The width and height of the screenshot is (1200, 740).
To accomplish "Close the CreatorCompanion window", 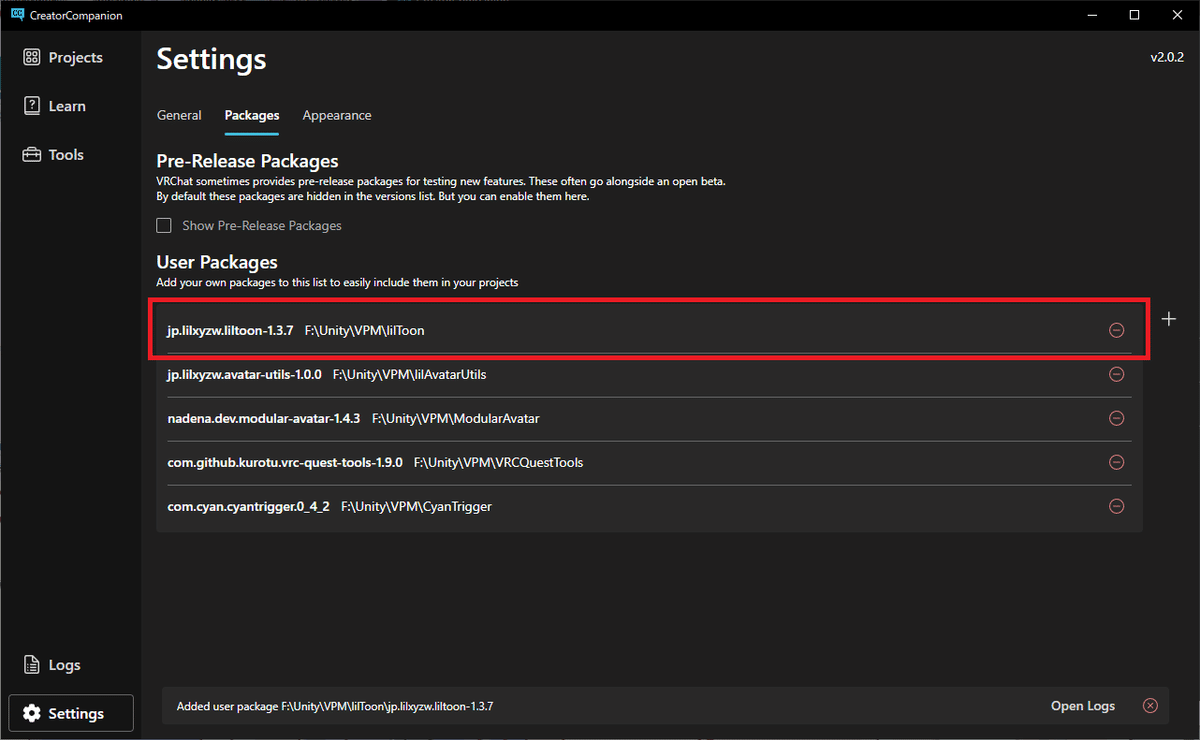I will click(x=1178, y=14).
